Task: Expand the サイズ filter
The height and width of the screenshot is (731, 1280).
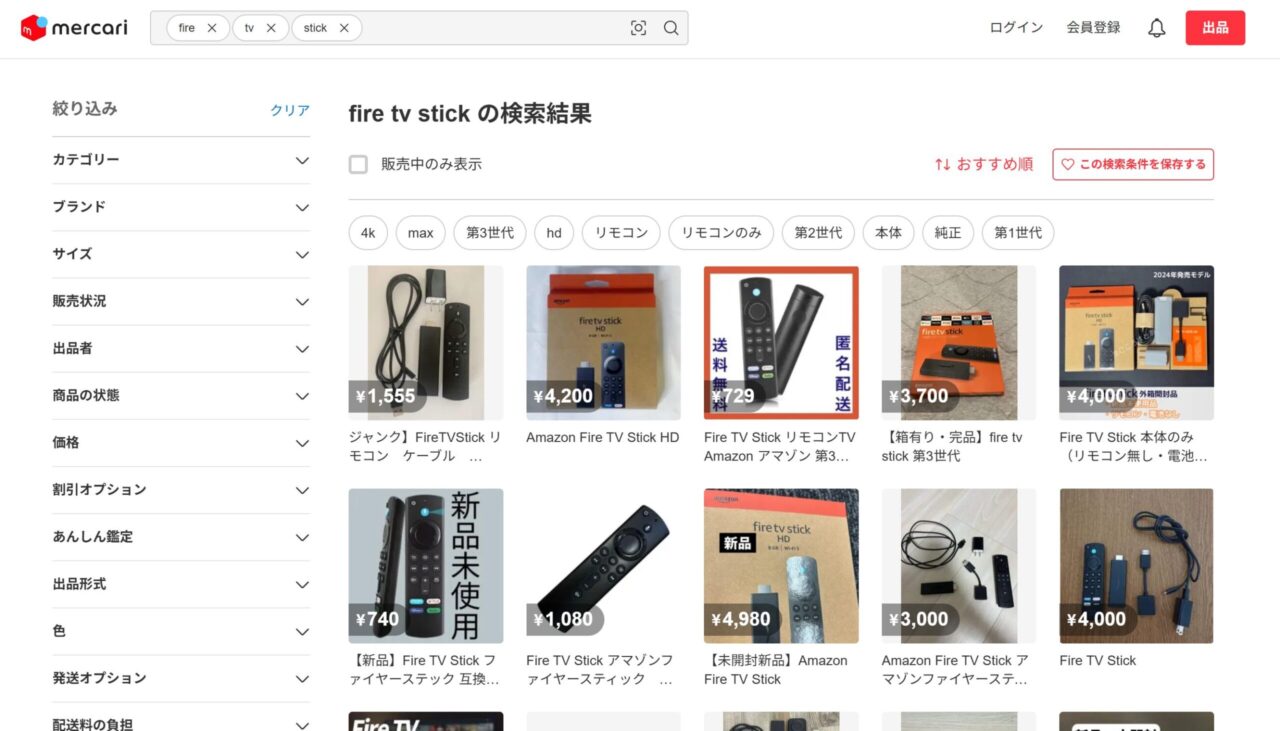Action: 181,254
